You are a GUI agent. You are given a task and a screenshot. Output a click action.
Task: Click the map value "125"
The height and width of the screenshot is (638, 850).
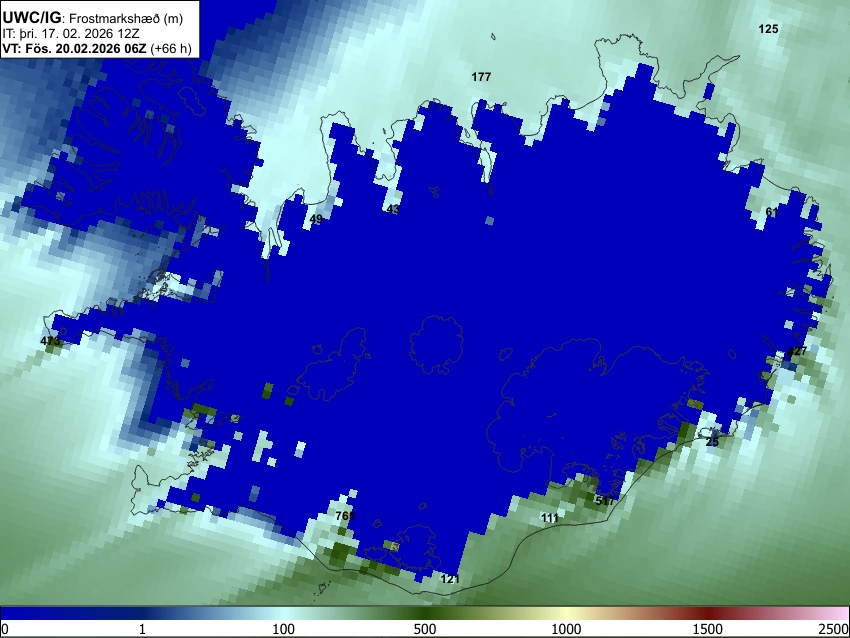768,29
